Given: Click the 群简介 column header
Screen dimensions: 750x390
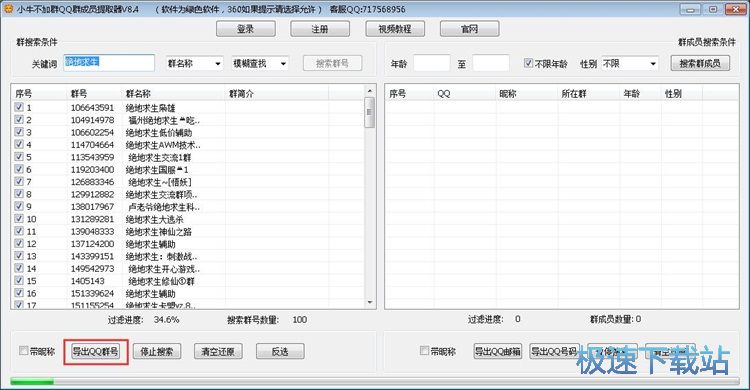Looking at the screenshot, I should tap(277, 93).
